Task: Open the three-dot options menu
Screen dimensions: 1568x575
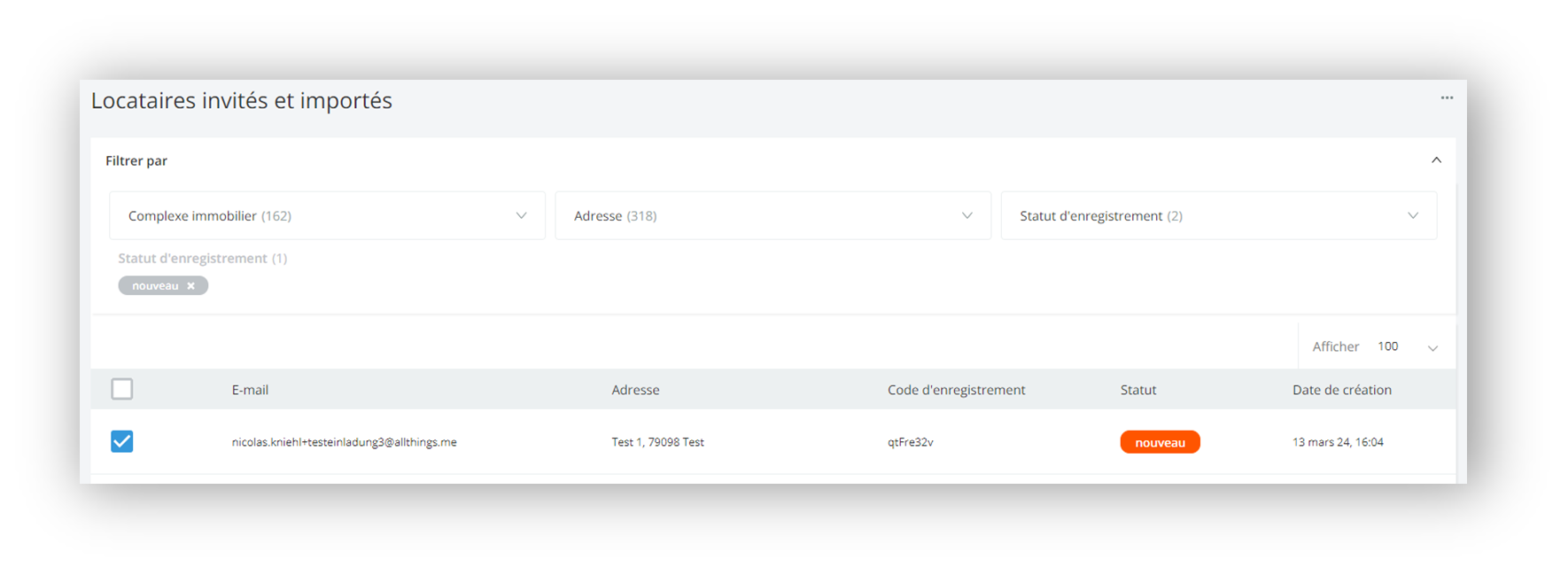Action: [1447, 98]
